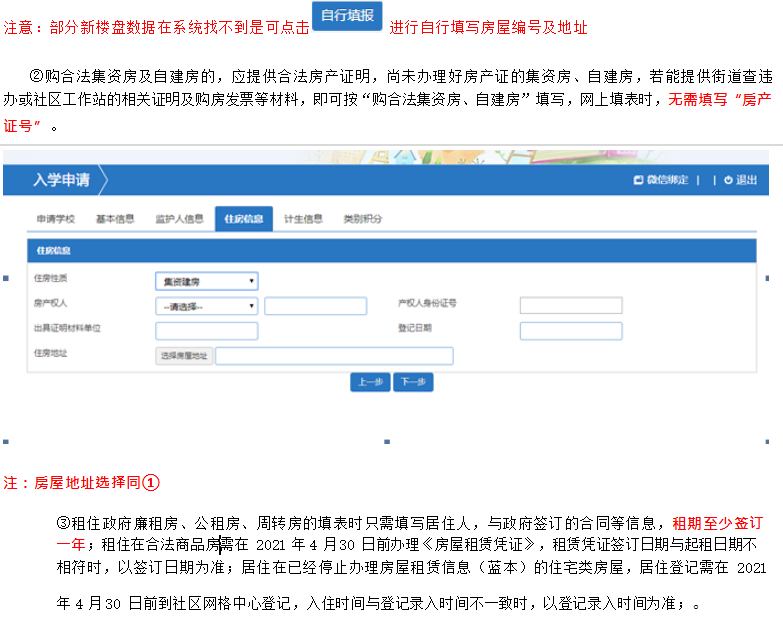The width and height of the screenshot is (783, 624).
Task: Click the 微信绑定 link text
Action: pyautogui.click(x=667, y=180)
